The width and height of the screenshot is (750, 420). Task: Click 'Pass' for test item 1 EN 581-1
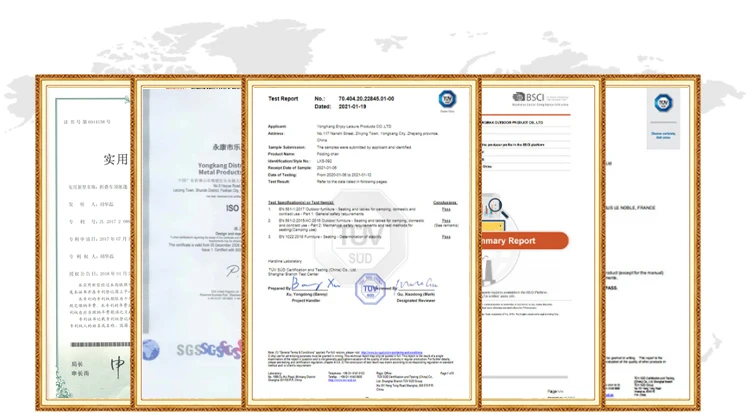[x=446, y=210]
